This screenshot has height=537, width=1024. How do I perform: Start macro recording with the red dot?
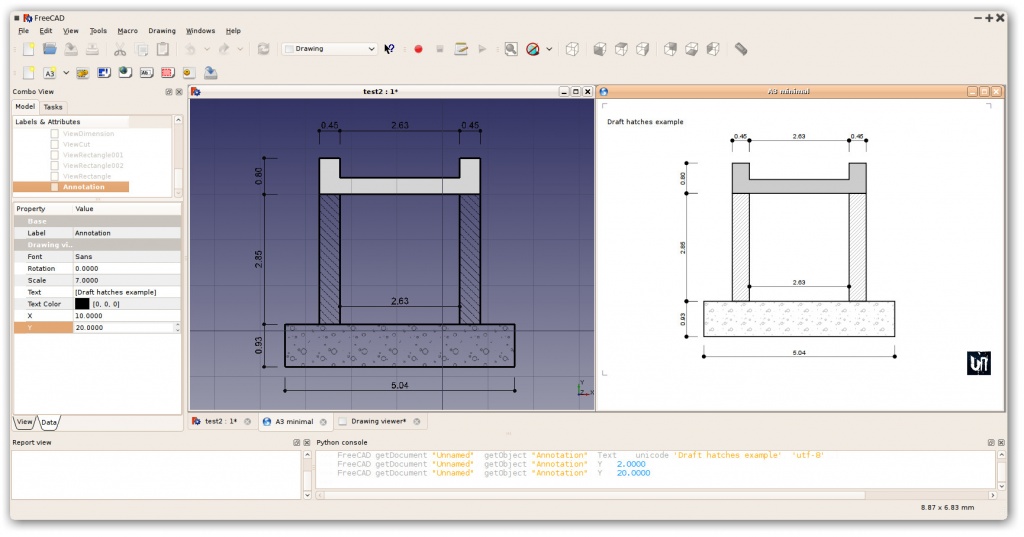click(419, 49)
